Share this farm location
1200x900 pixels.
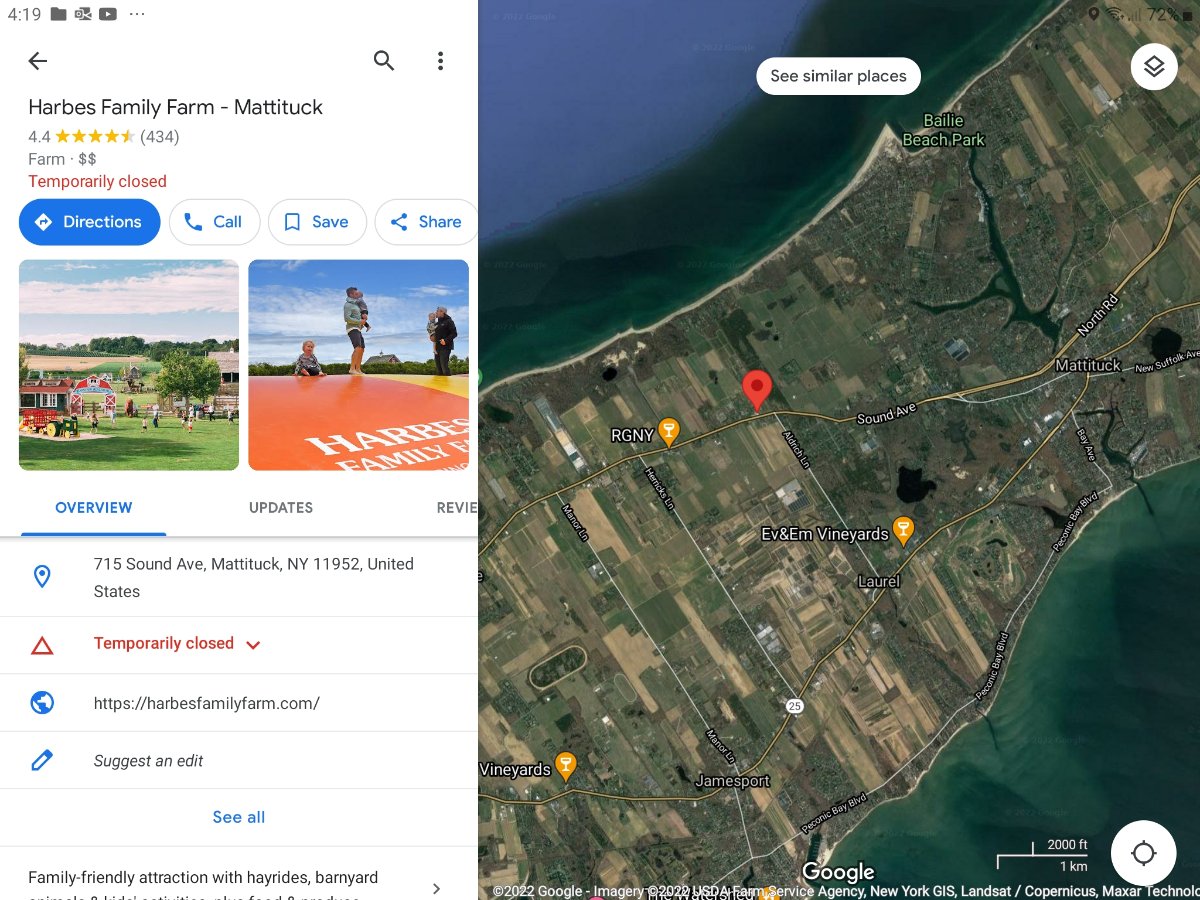(426, 222)
